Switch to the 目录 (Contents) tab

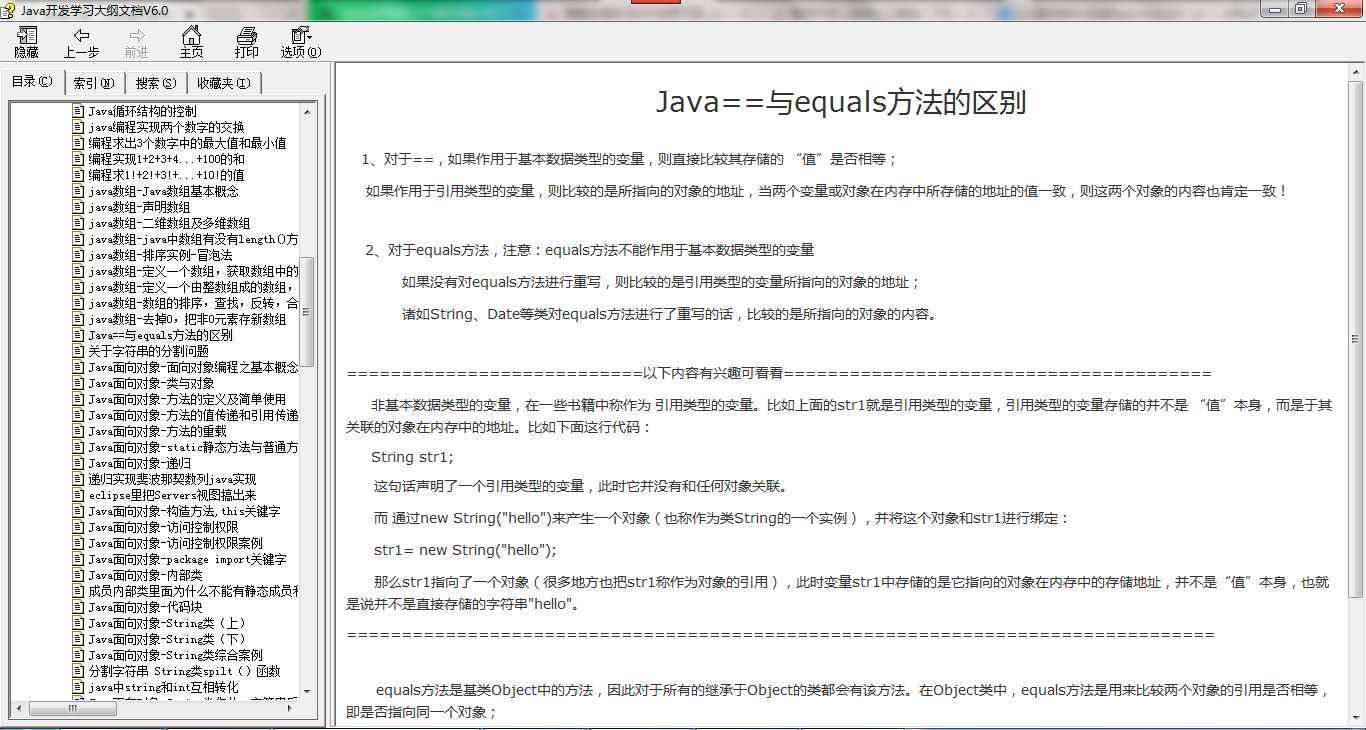point(32,82)
